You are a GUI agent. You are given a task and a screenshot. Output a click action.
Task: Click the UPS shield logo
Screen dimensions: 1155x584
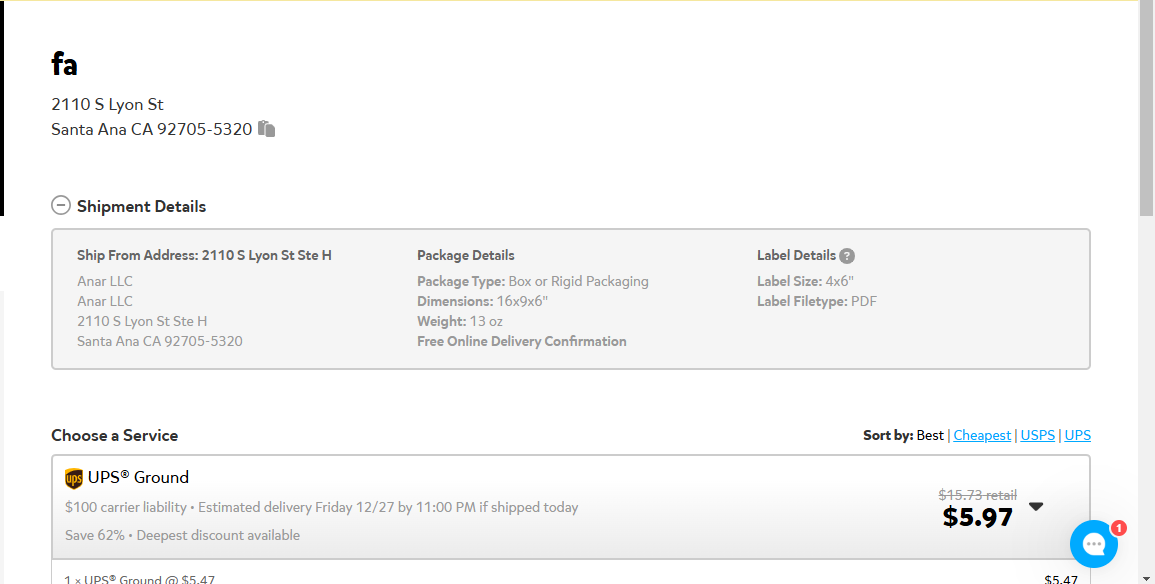[x=74, y=479]
